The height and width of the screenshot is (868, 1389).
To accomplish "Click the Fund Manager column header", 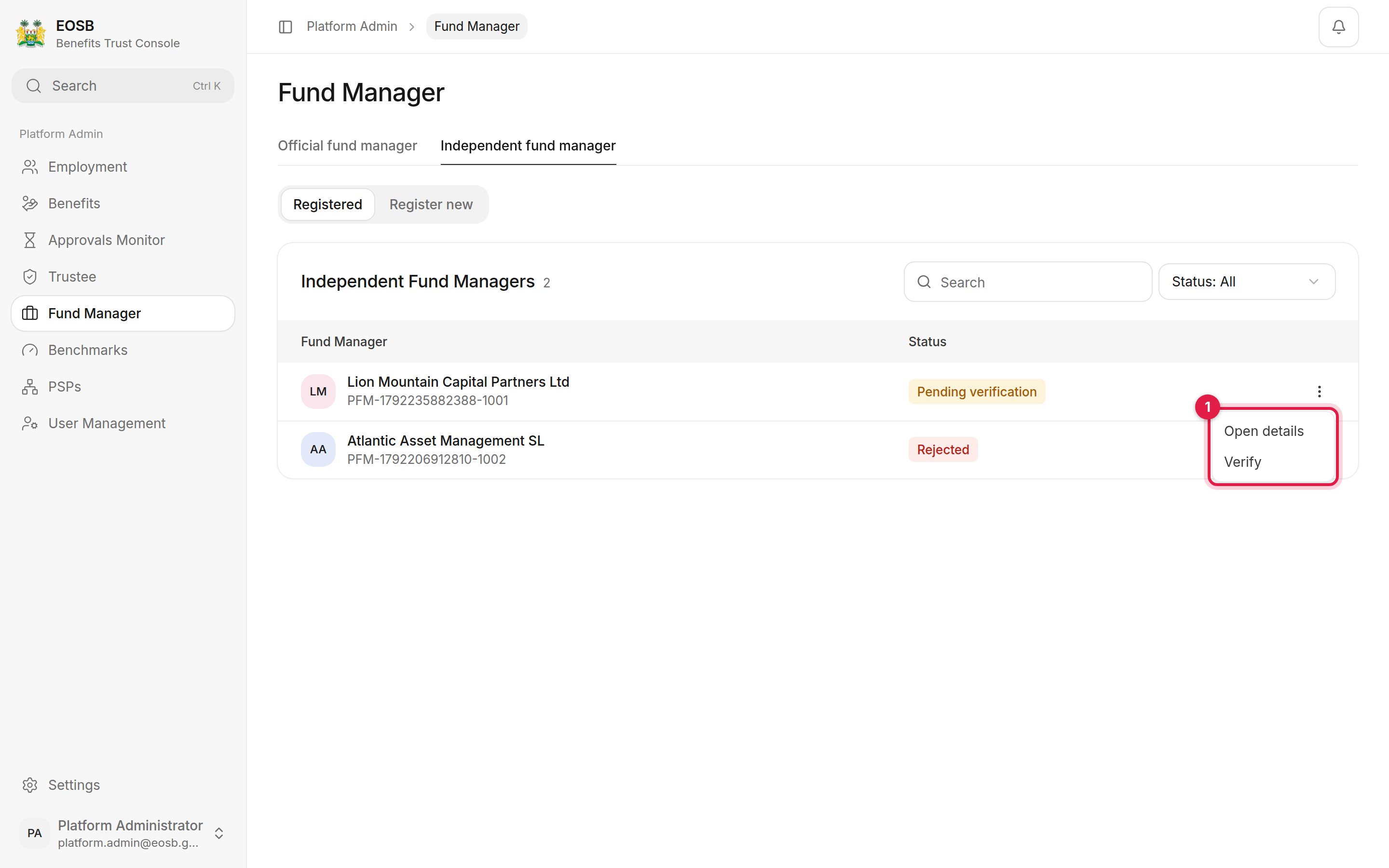I will point(344,341).
